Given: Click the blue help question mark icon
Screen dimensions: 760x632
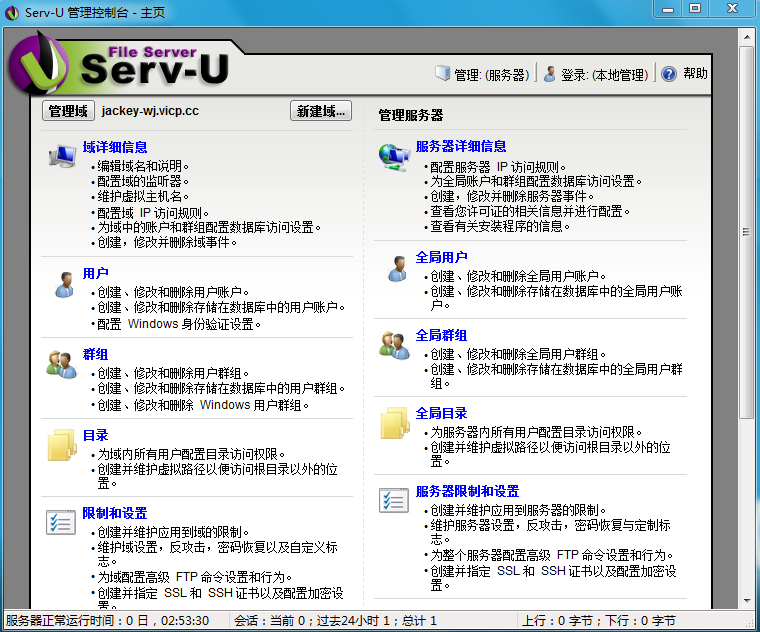Looking at the screenshot, I should (x=669, y=74).
